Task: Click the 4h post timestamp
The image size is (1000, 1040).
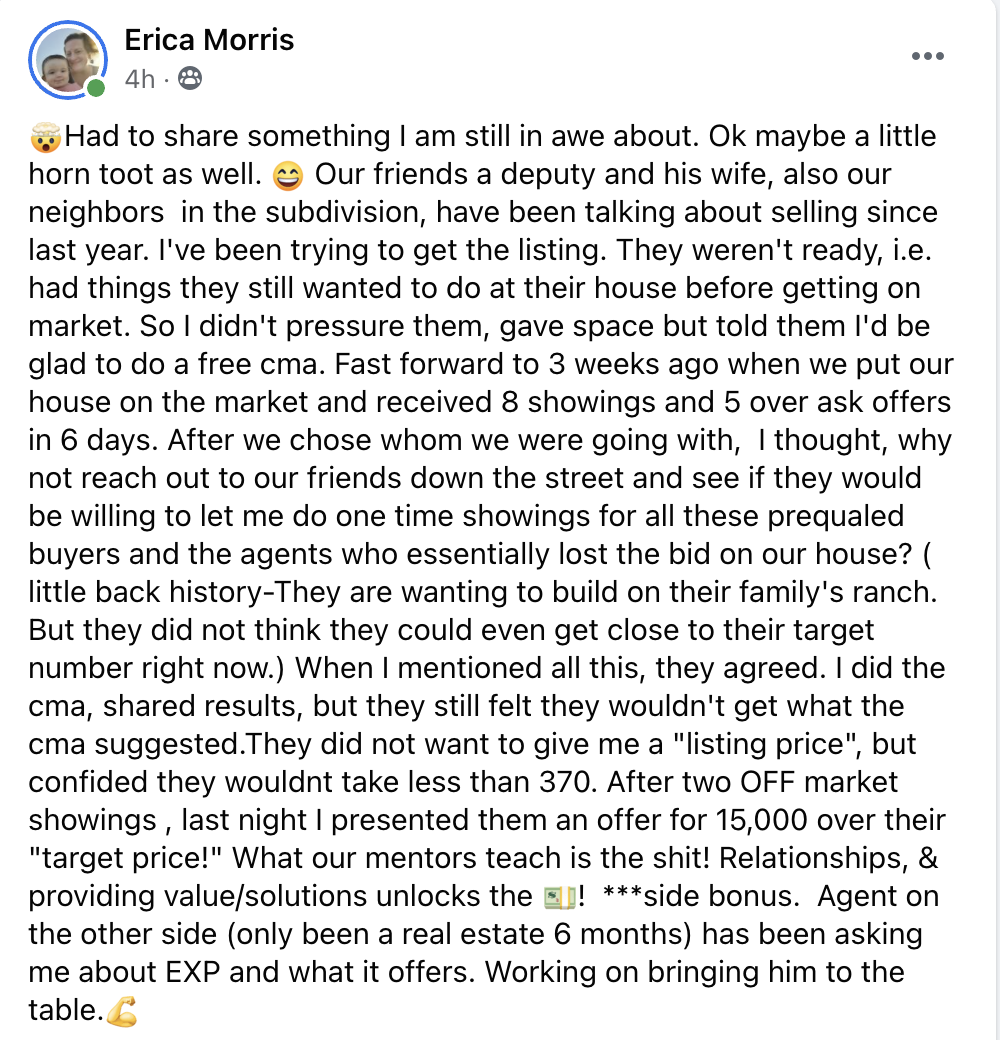Action: tap(140, 79)
